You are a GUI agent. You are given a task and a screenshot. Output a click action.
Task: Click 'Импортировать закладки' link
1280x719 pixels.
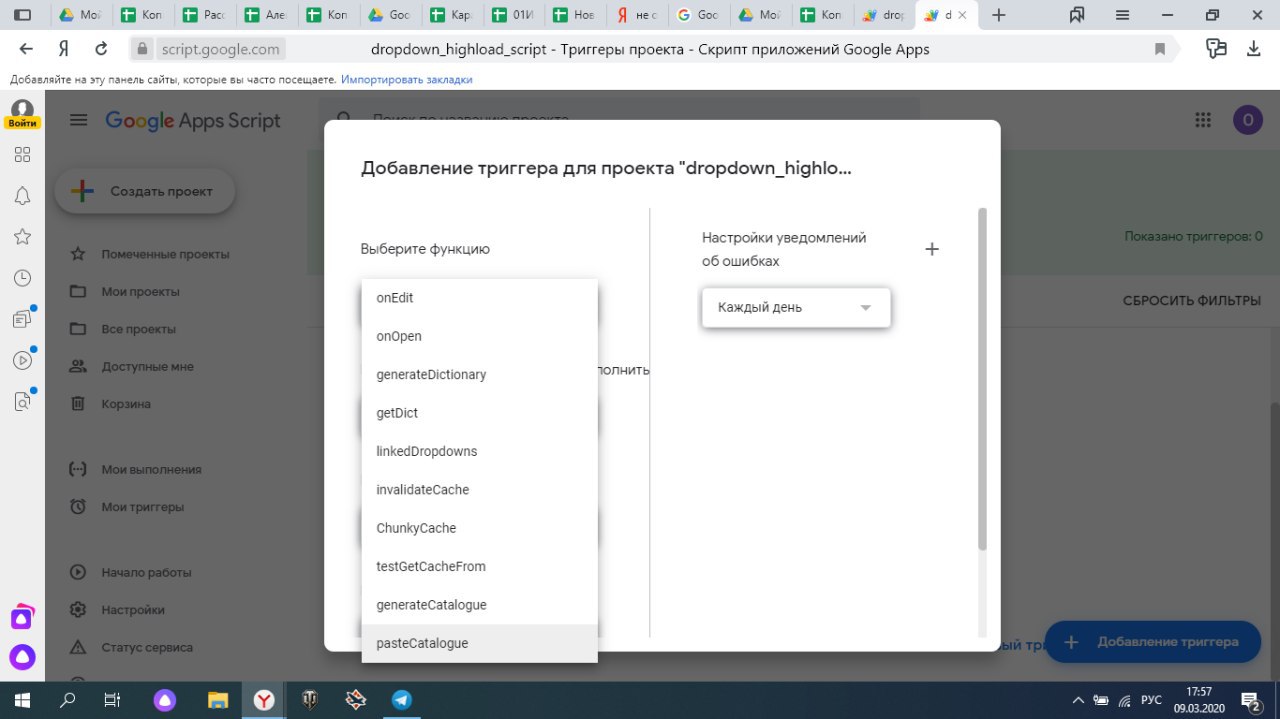pyautogui.click(x=407, y=79)
